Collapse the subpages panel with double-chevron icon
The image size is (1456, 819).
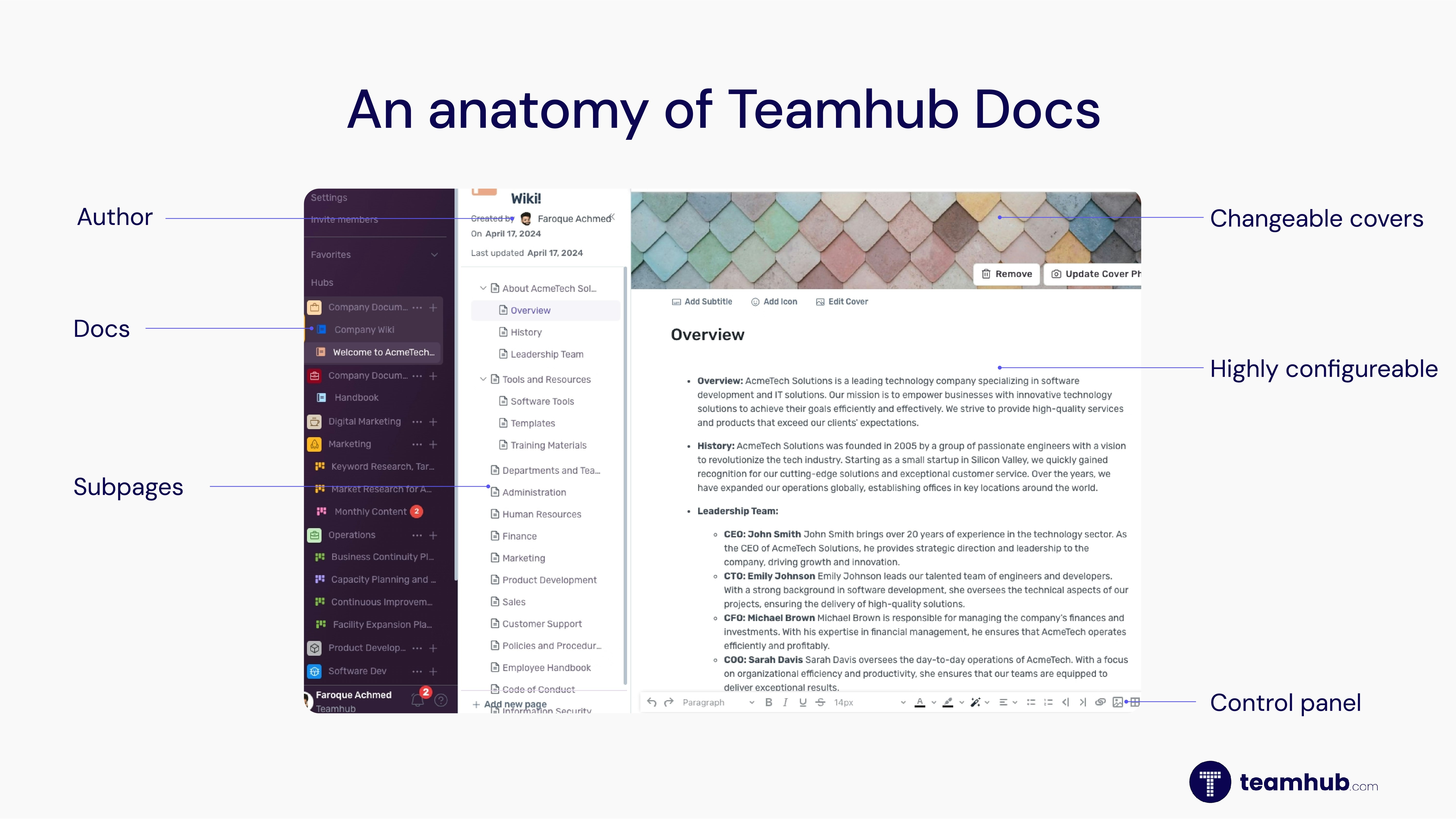(612, 217)
